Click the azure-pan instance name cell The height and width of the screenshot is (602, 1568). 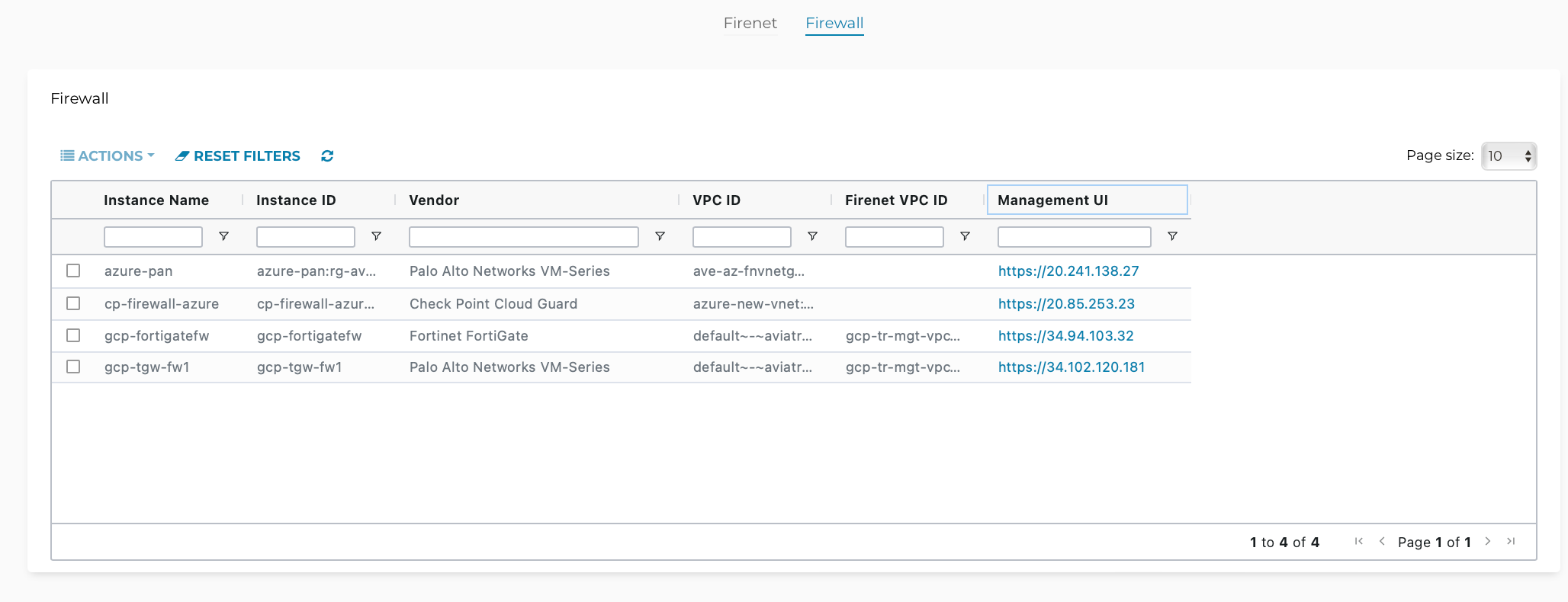(x=139, y=271)
